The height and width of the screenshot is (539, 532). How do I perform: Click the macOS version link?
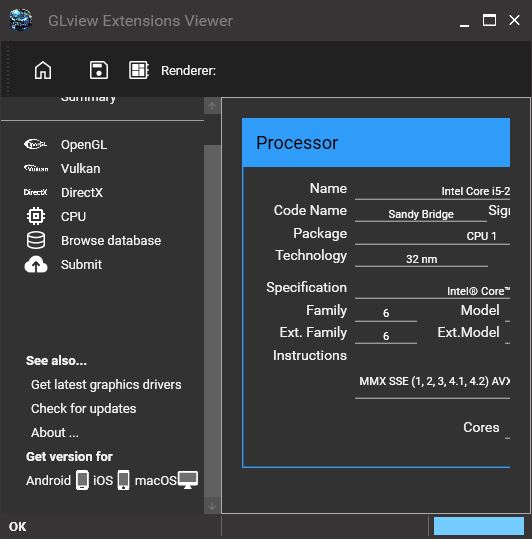tap(156, 481)
